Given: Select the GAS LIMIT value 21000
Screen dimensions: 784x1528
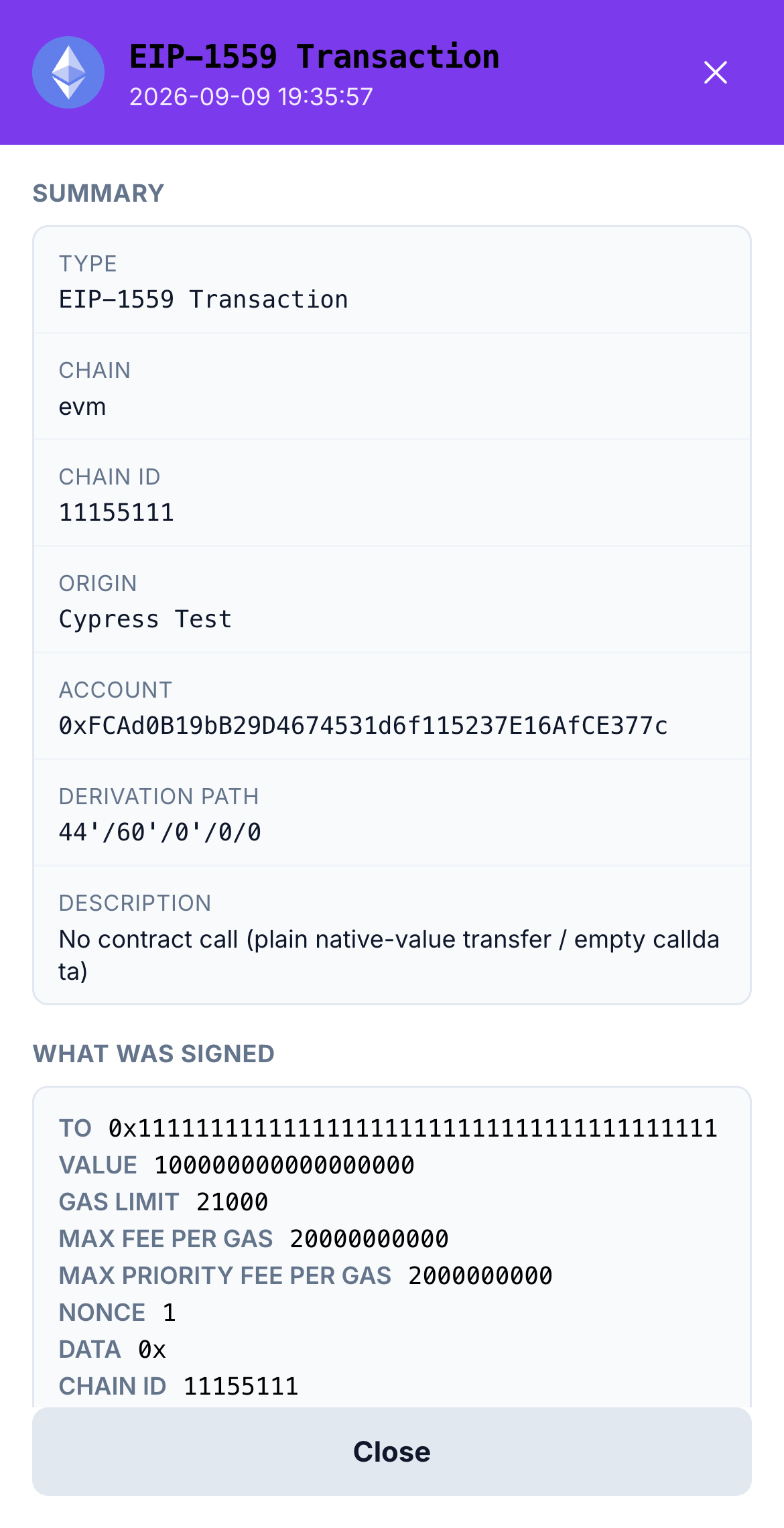Looking at the screenshot, I should 233,1202.
